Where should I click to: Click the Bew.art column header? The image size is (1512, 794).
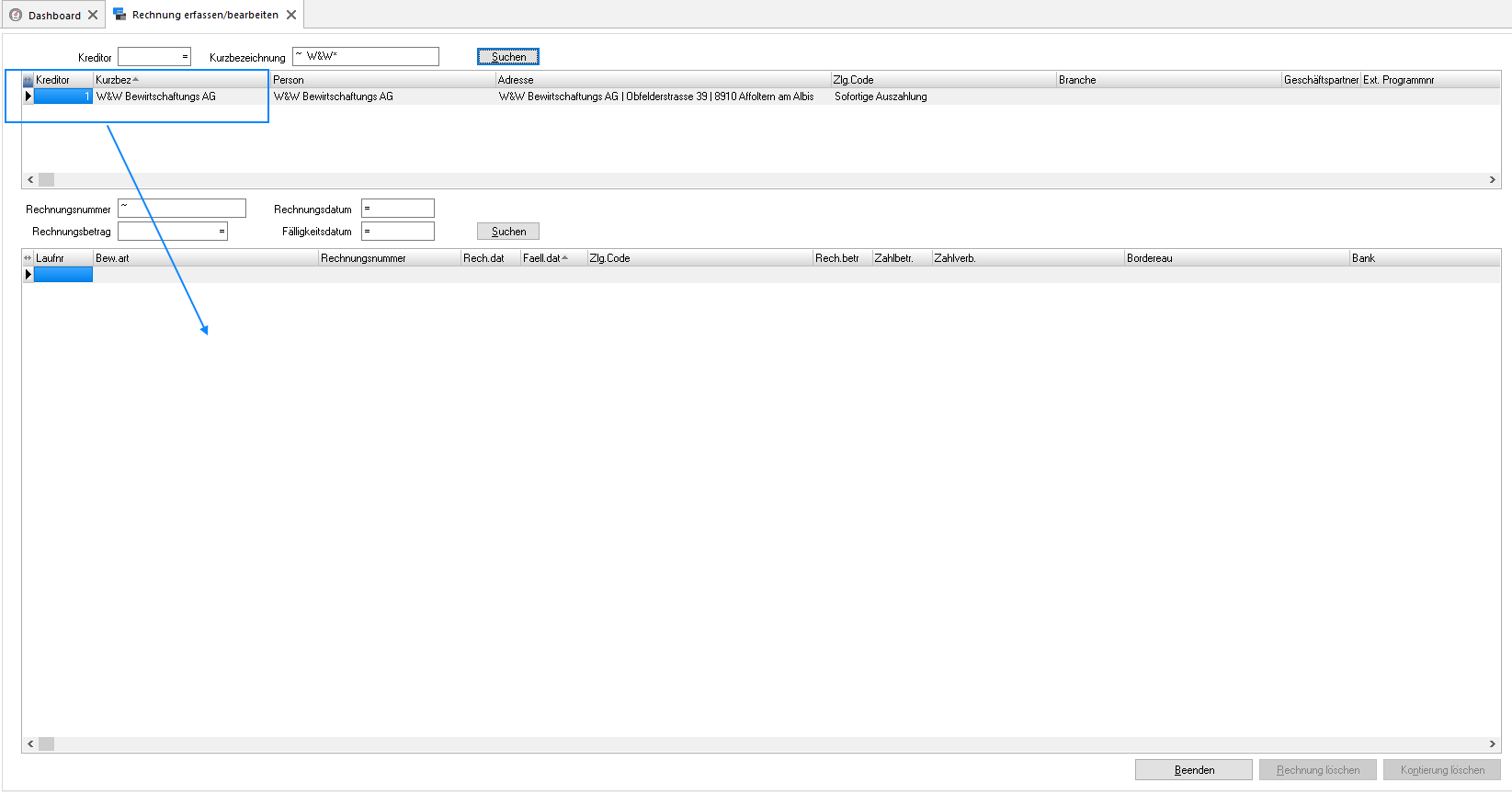(206, 258)
